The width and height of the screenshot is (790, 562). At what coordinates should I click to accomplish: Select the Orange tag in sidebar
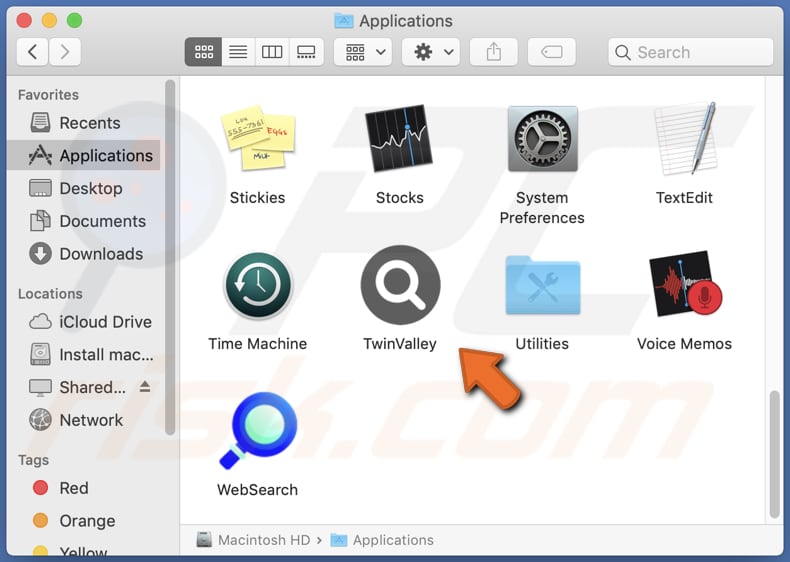[84, 521]
